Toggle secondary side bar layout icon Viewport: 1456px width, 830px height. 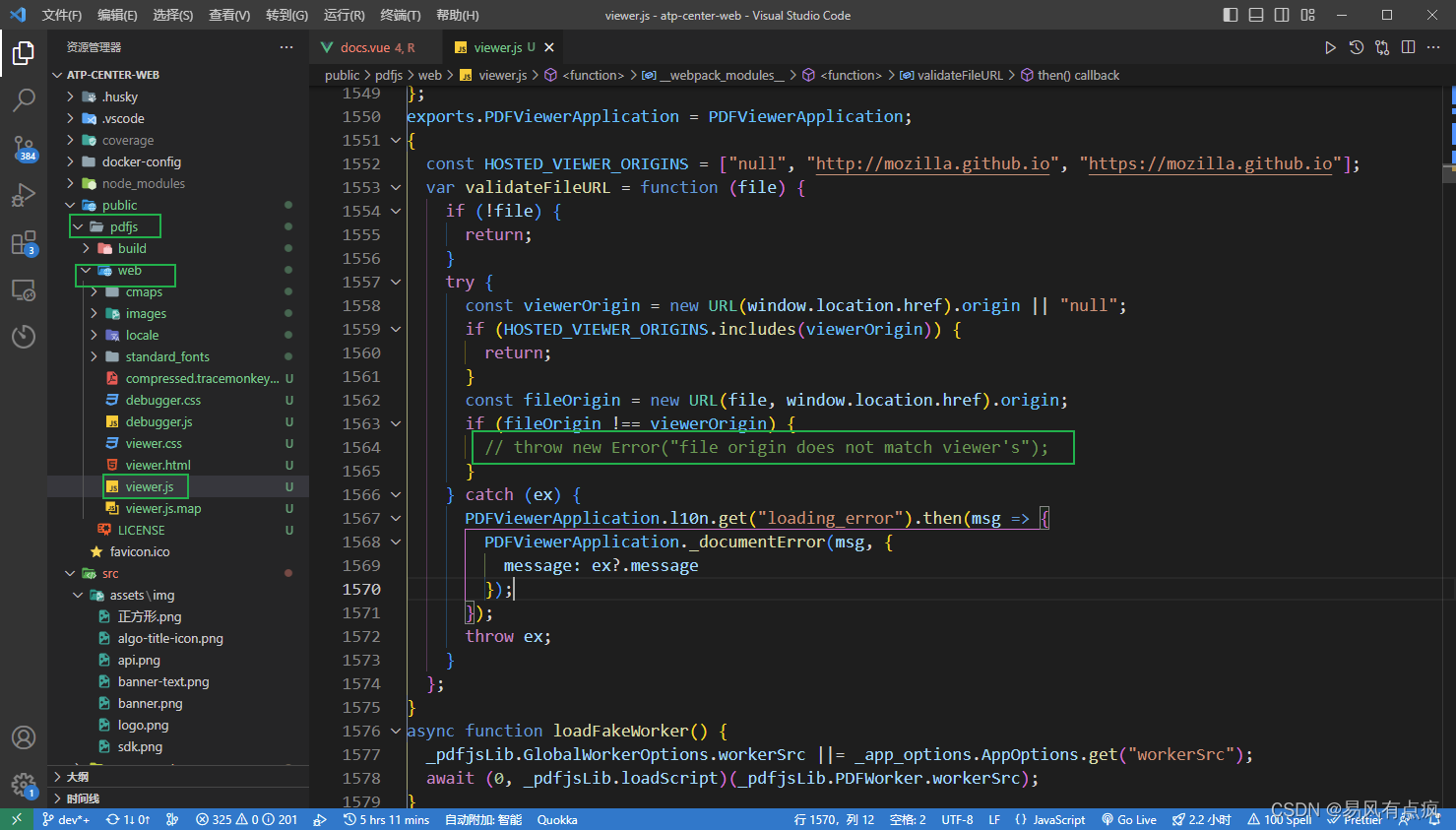click(1282, 15)
